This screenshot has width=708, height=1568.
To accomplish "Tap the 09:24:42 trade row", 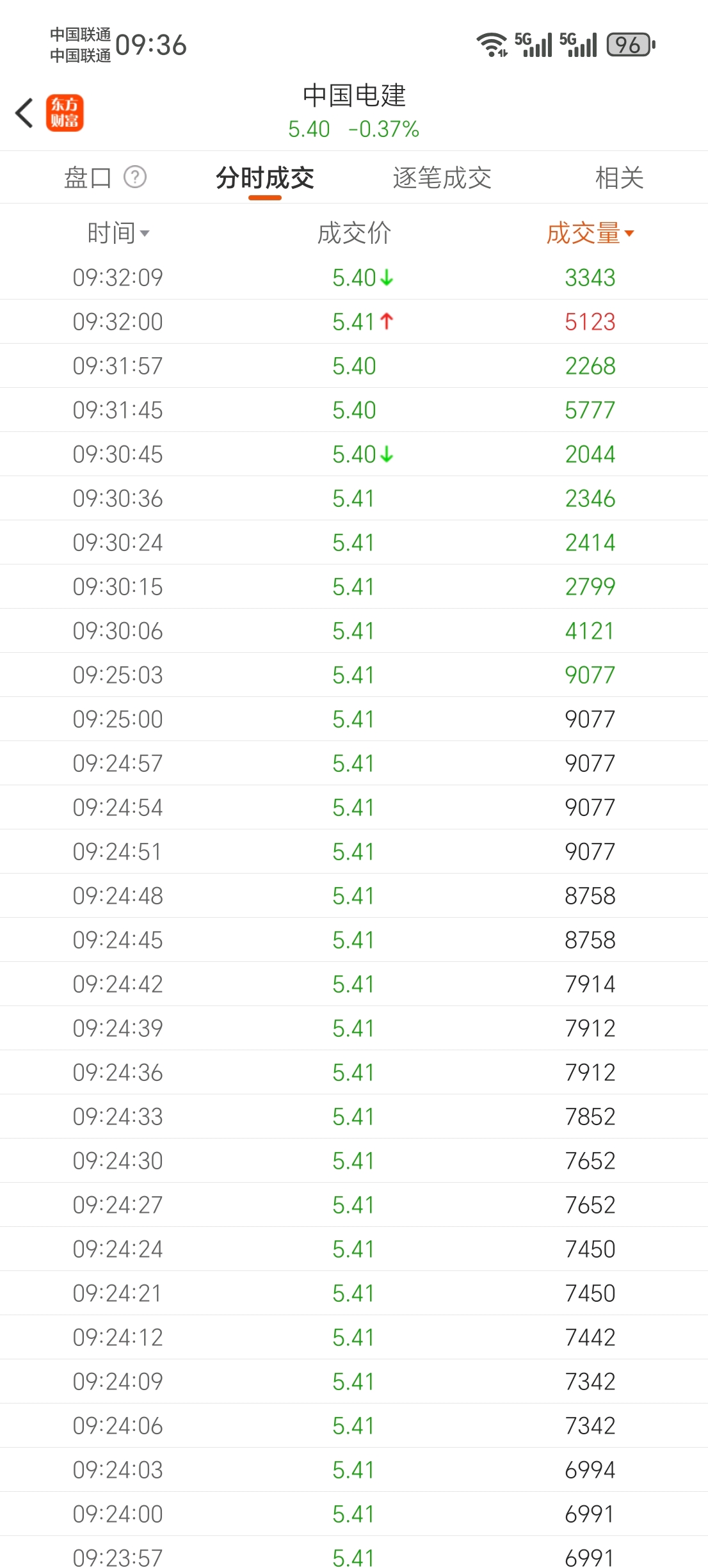I will tap(354, 984).
